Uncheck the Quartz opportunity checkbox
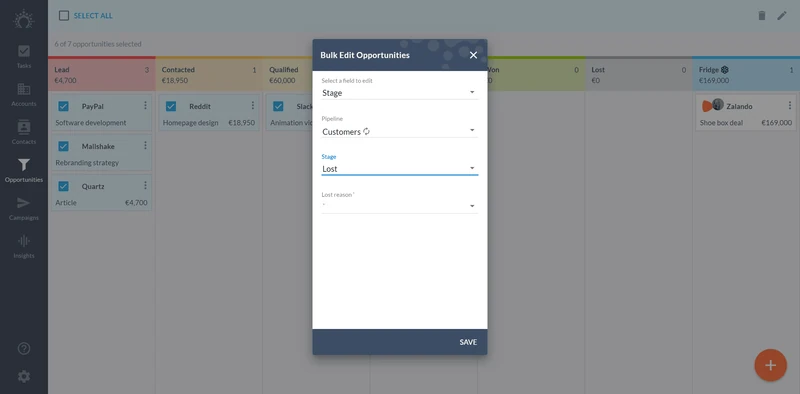This screenshot has height=394, width=800. [x=63, y=186]
